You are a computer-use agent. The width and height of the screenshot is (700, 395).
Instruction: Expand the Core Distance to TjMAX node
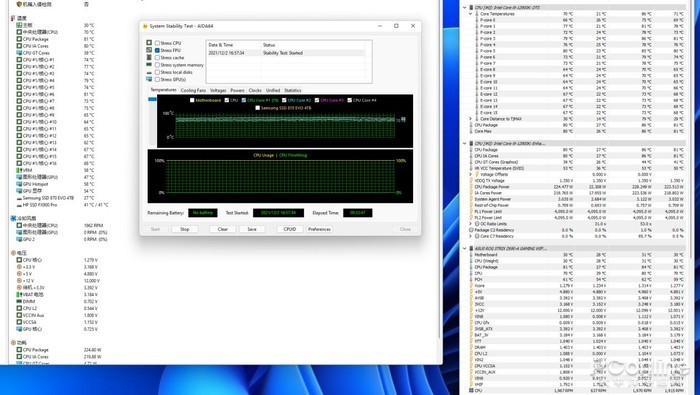click(x=471, y=119)
